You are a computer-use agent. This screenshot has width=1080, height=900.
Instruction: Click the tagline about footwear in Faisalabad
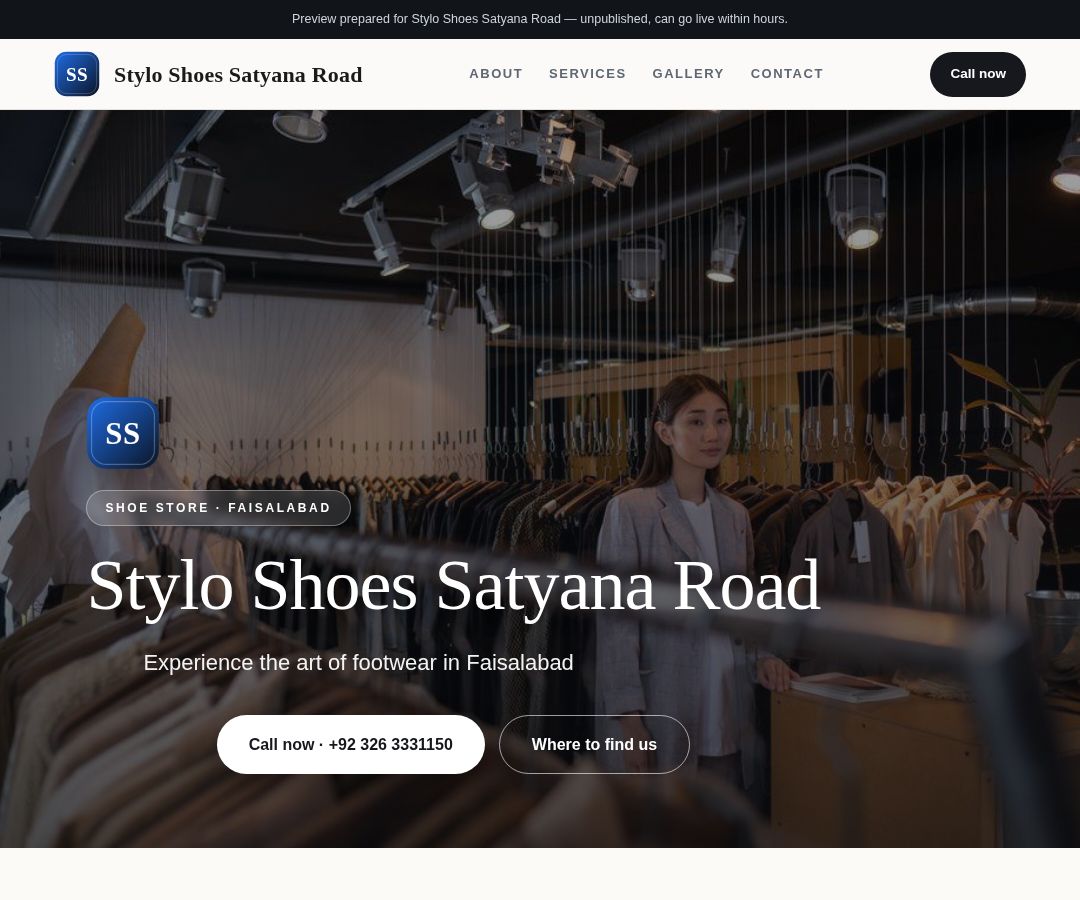358,662
